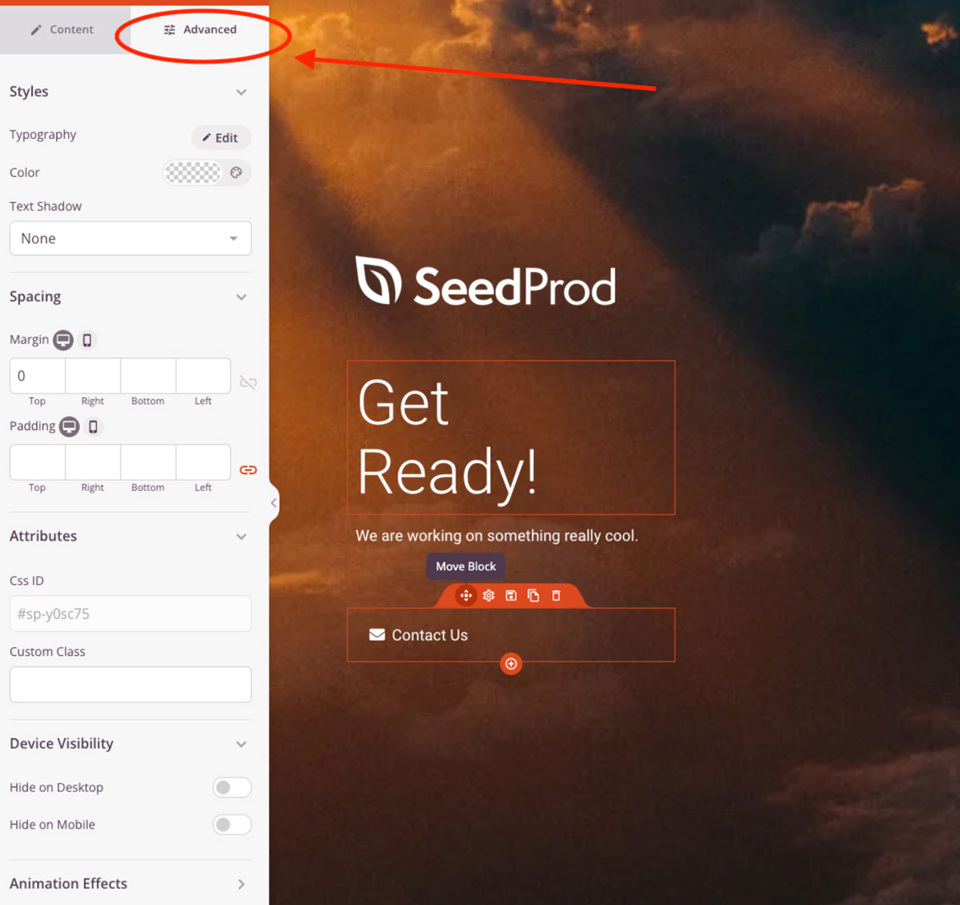The width and height of the screenshot is (960, 905).
Task: Select the Advanced tab
Action: coord(200,29)
